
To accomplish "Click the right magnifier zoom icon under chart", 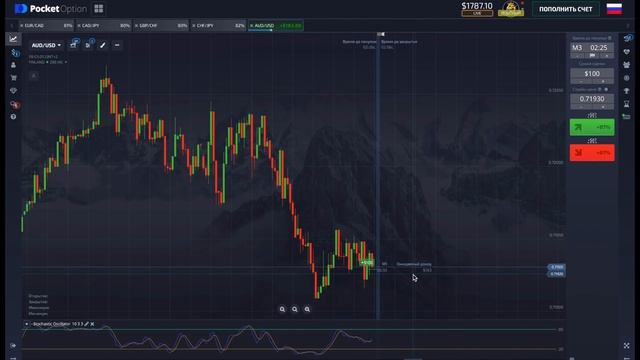I will (x=307, y=309).
